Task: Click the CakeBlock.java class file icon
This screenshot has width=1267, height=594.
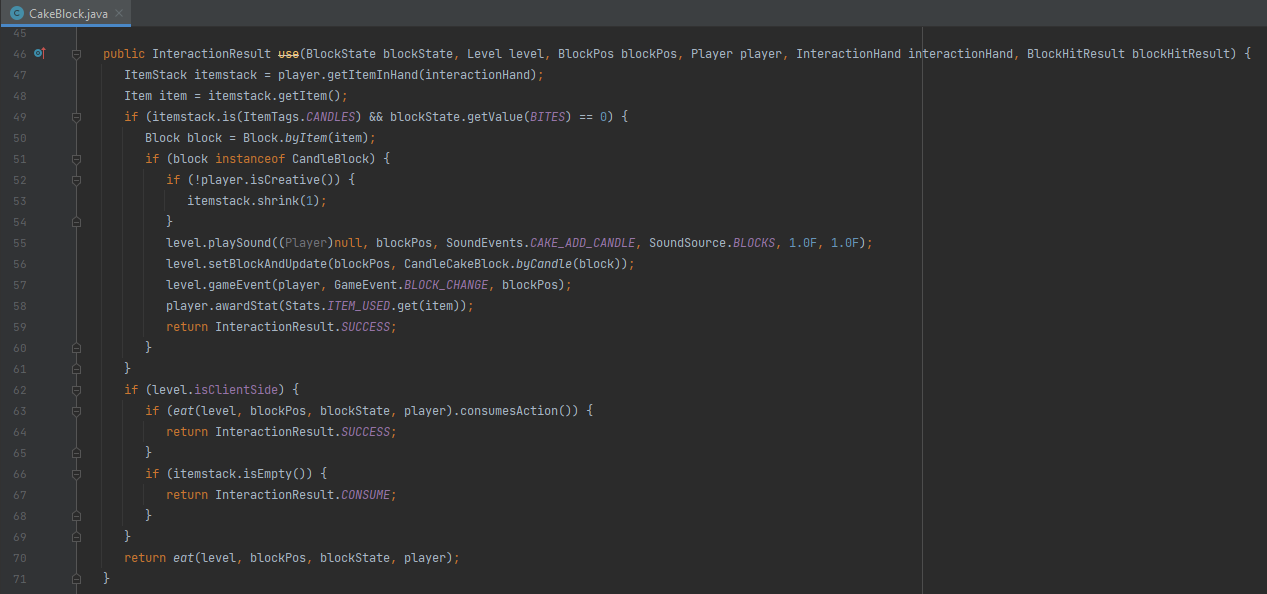Action: click(16, 13)
